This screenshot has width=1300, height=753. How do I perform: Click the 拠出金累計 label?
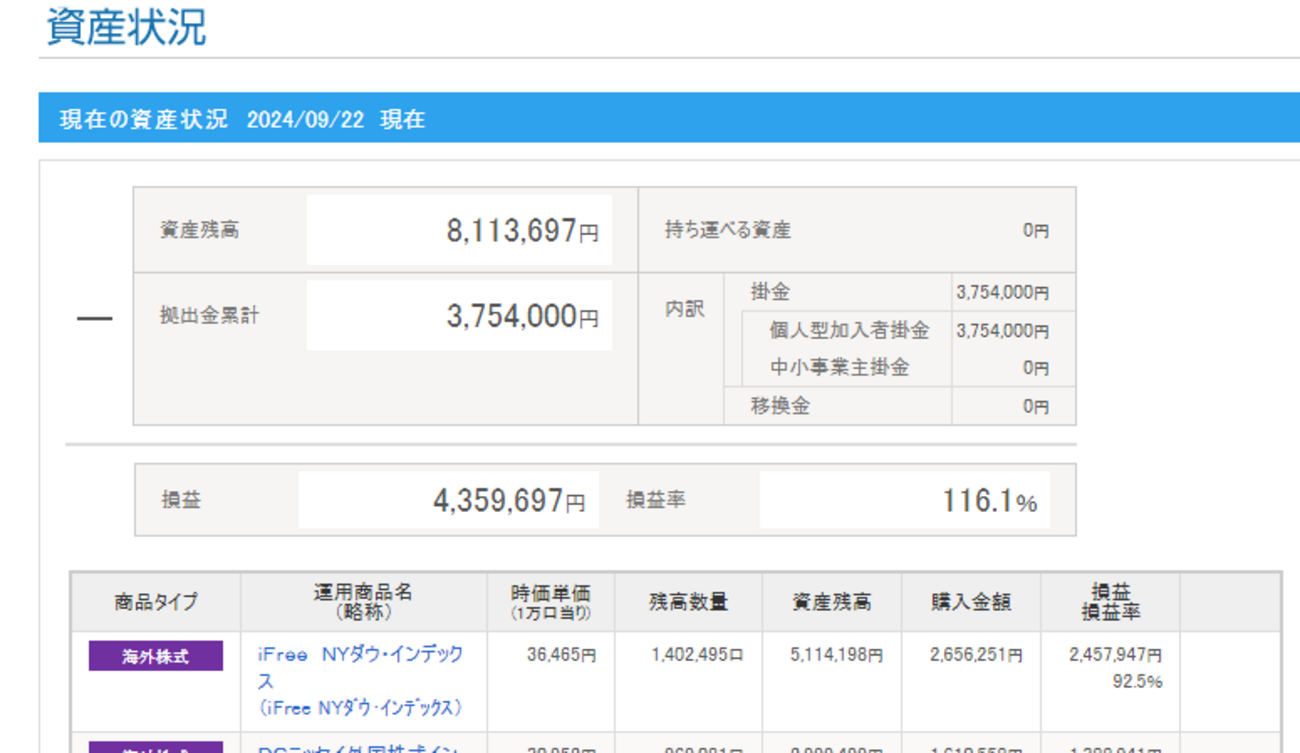tap(210, 316)
